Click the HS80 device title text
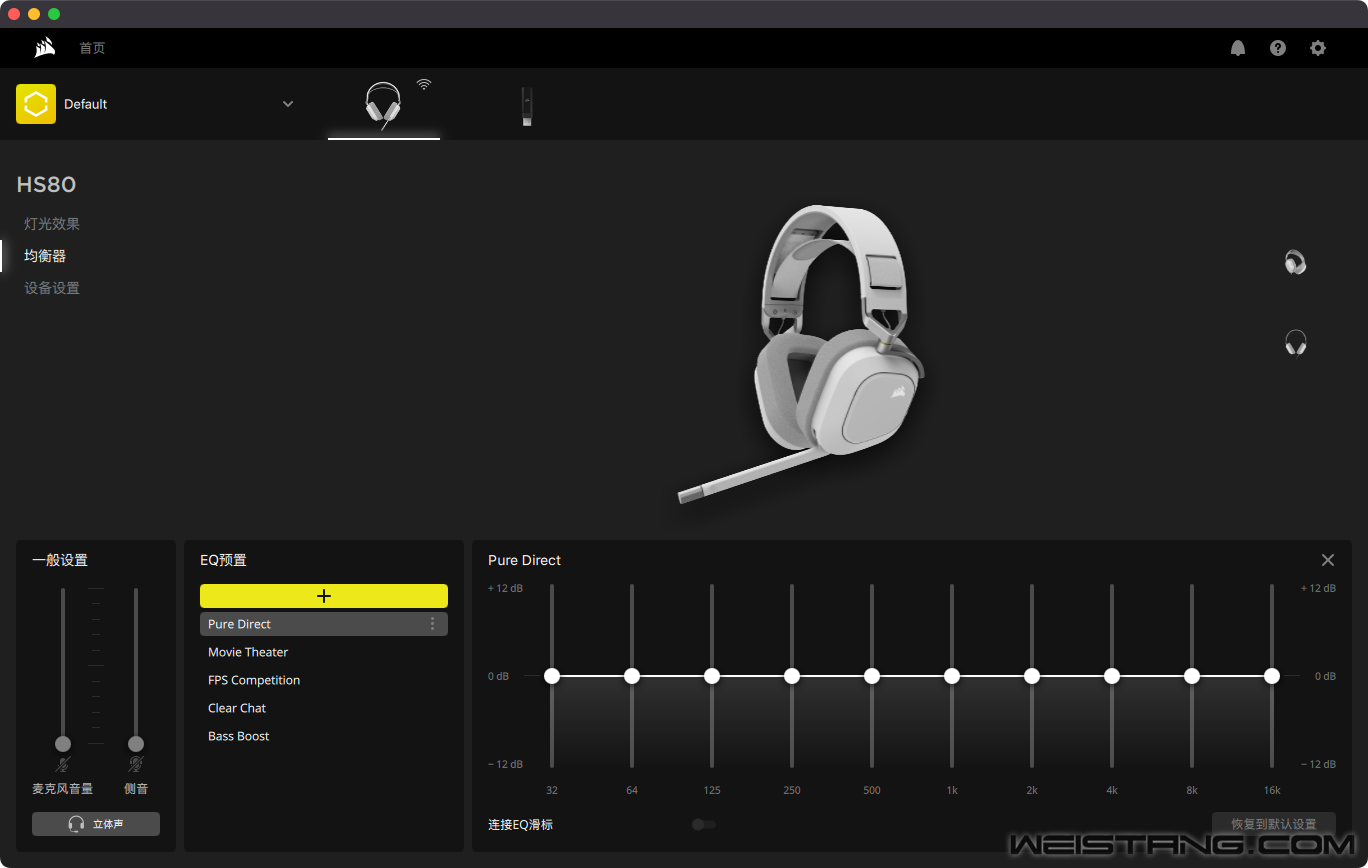Viewport: 1368px width, 868px height. (x=46, y=185)
